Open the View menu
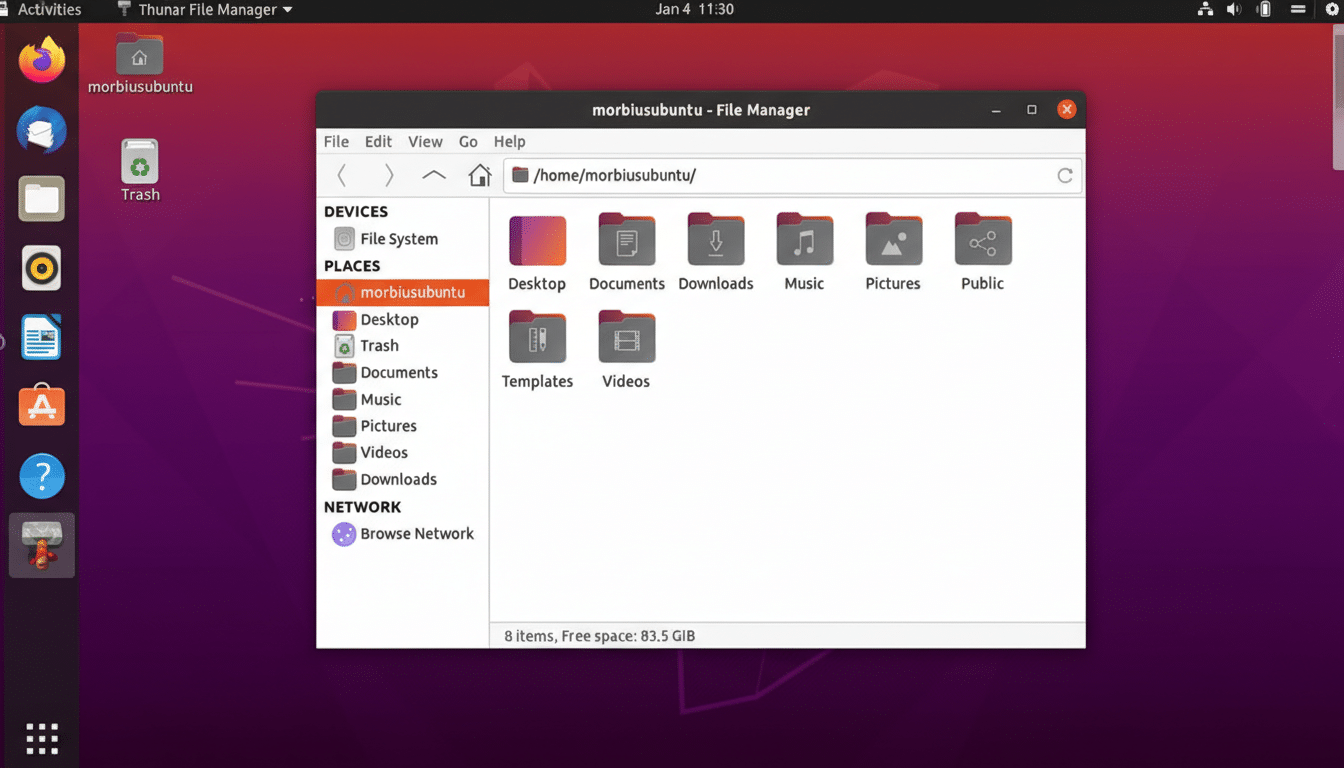Viewport: 1344px width, 768px height. (x=425, y=141)
